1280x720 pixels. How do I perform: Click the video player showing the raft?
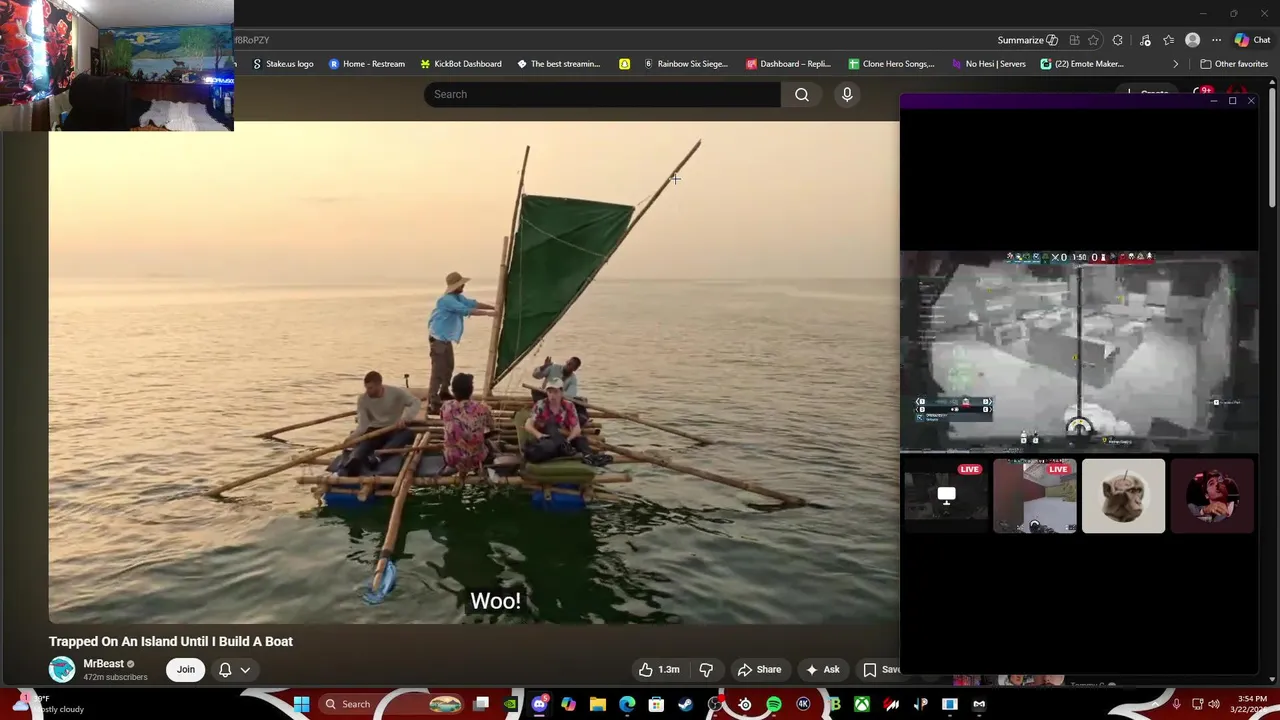tap(474, 372)
